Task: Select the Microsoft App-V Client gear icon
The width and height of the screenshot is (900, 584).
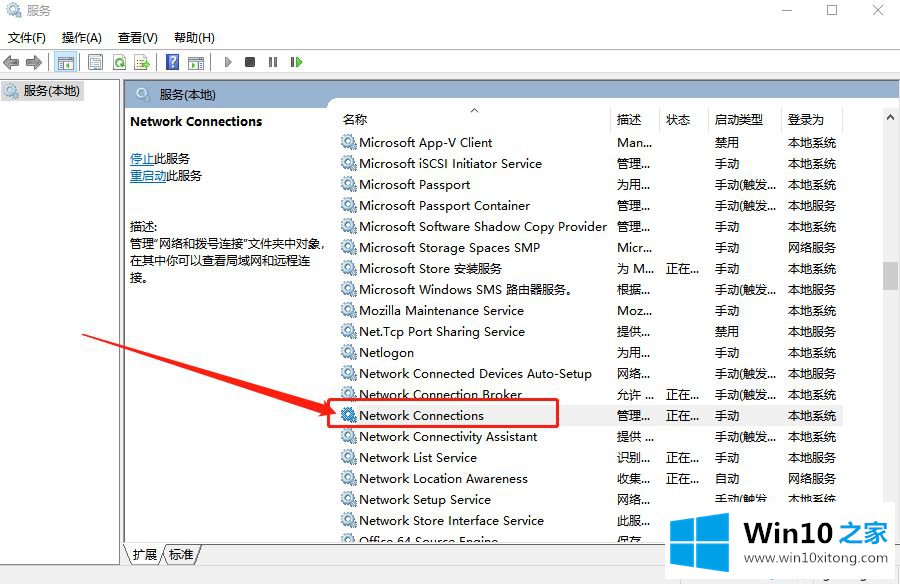Action: (348, 142)
